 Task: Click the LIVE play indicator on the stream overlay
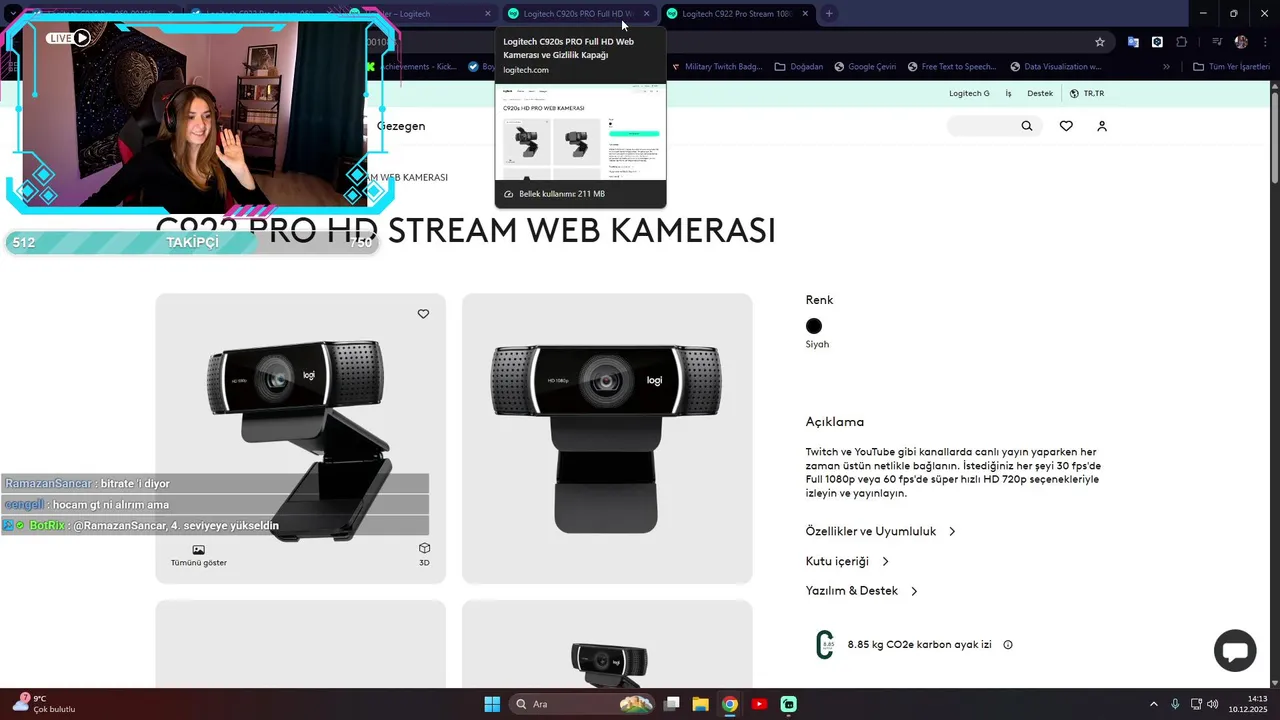pyautogui.click(x=68, y=38)
